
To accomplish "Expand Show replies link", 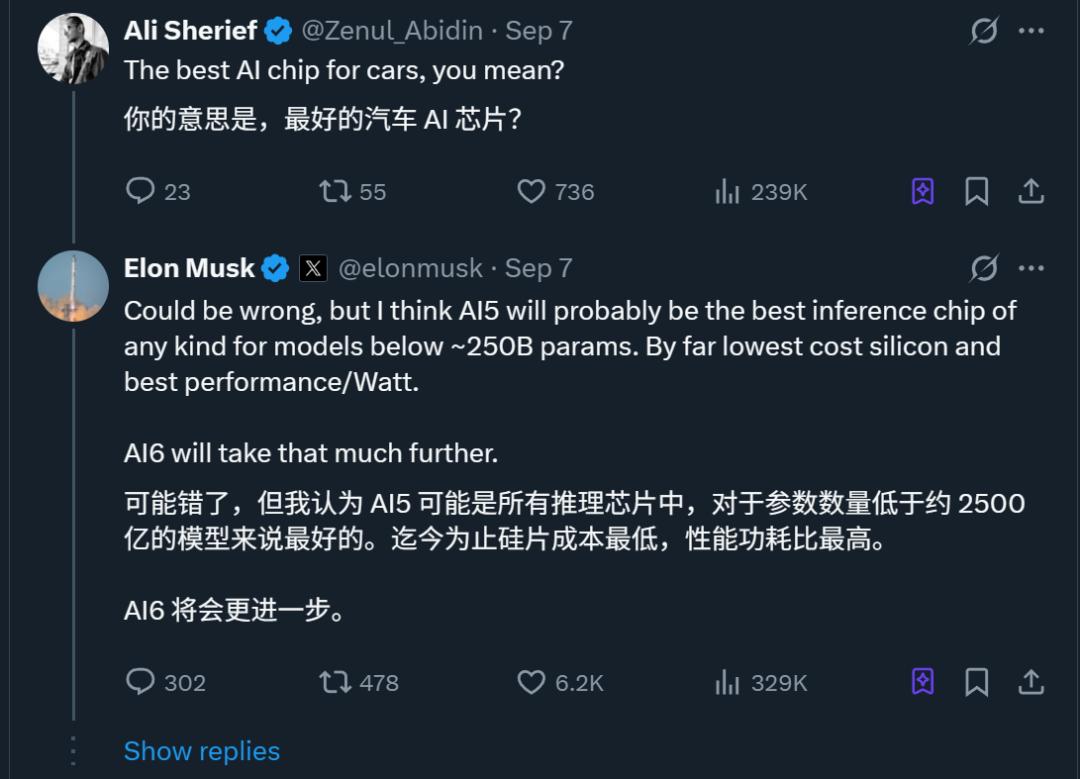I will coord(201,751).
